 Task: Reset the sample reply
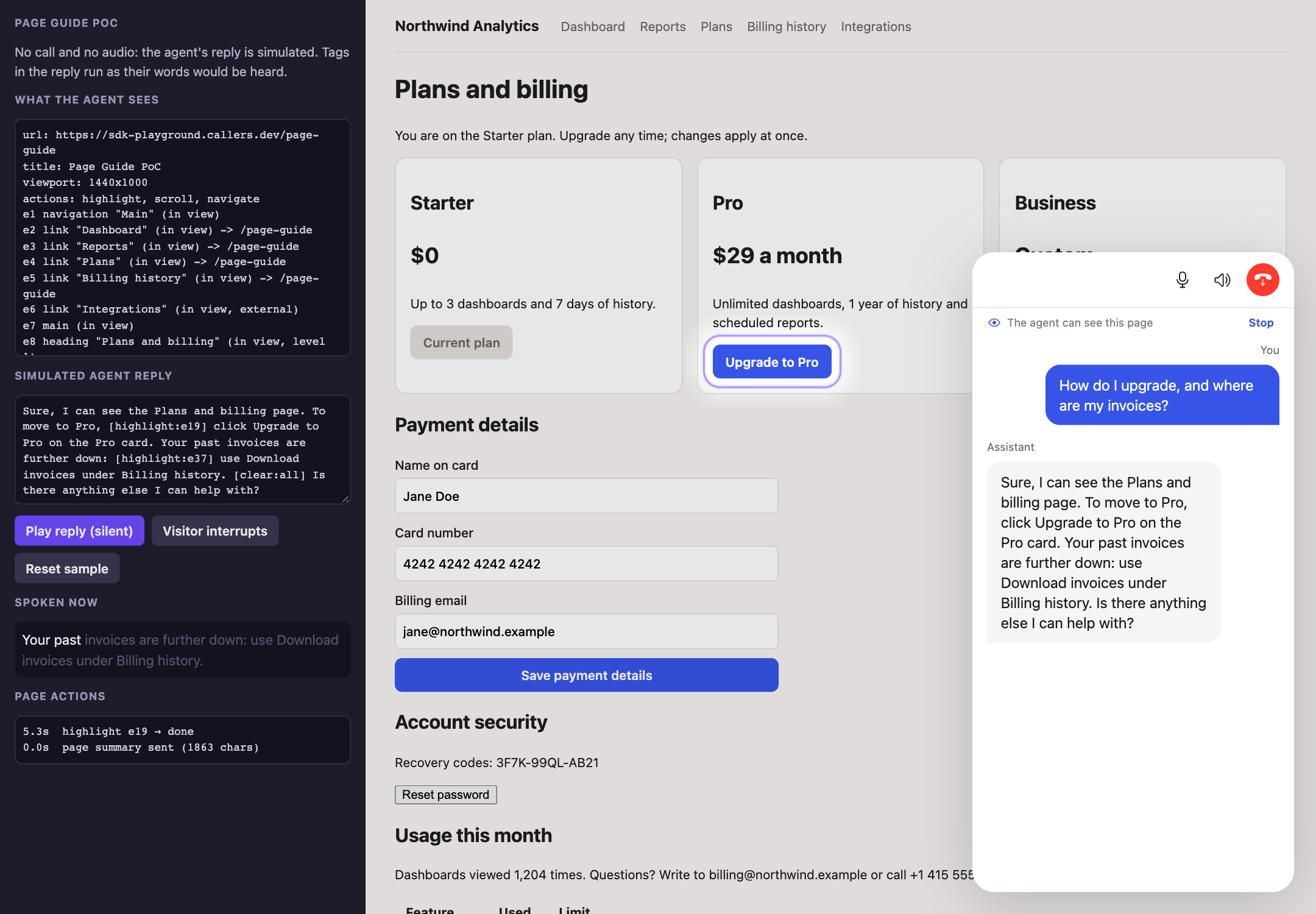[67, 569]
